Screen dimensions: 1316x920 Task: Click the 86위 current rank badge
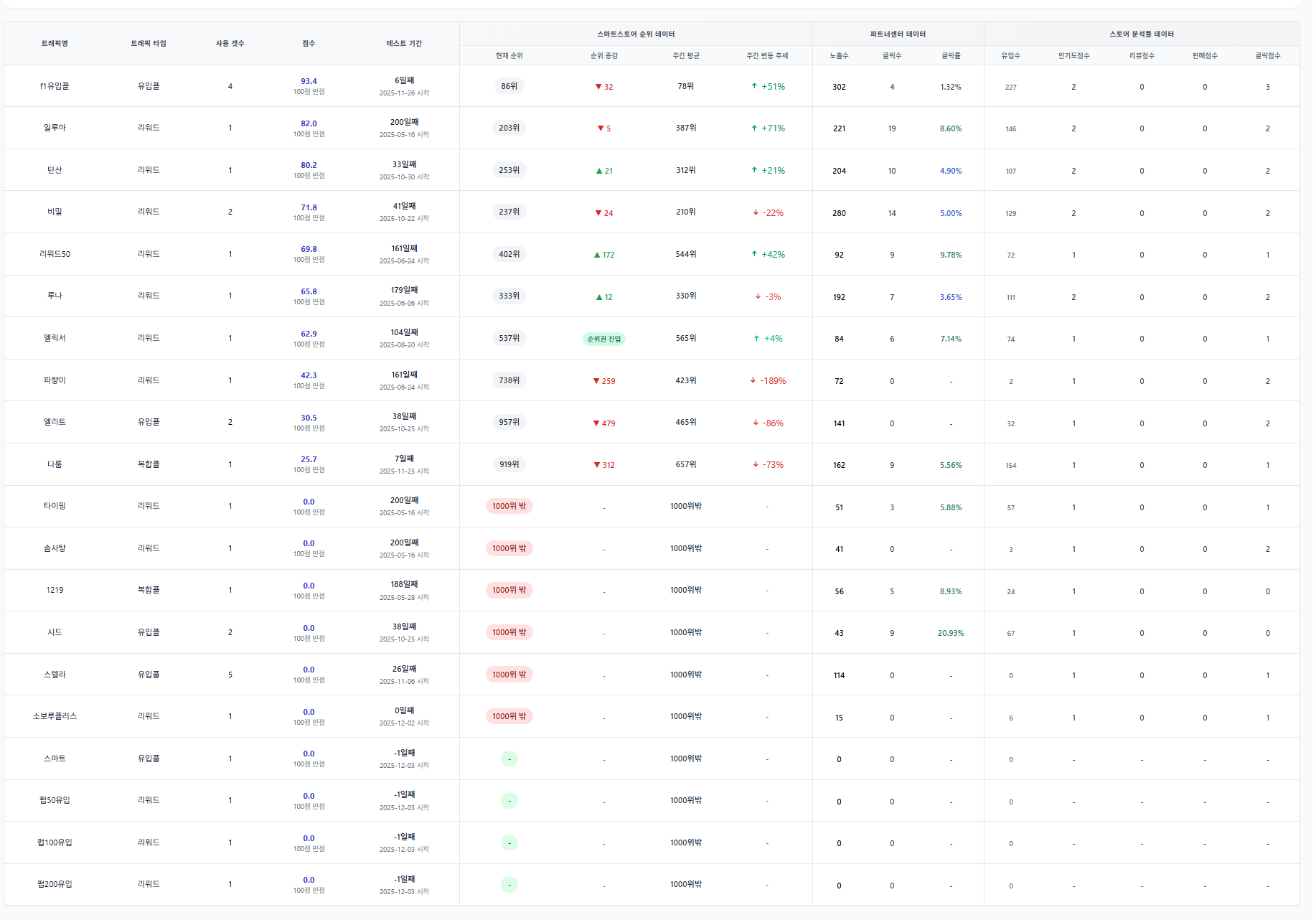(x=509, y=86)
